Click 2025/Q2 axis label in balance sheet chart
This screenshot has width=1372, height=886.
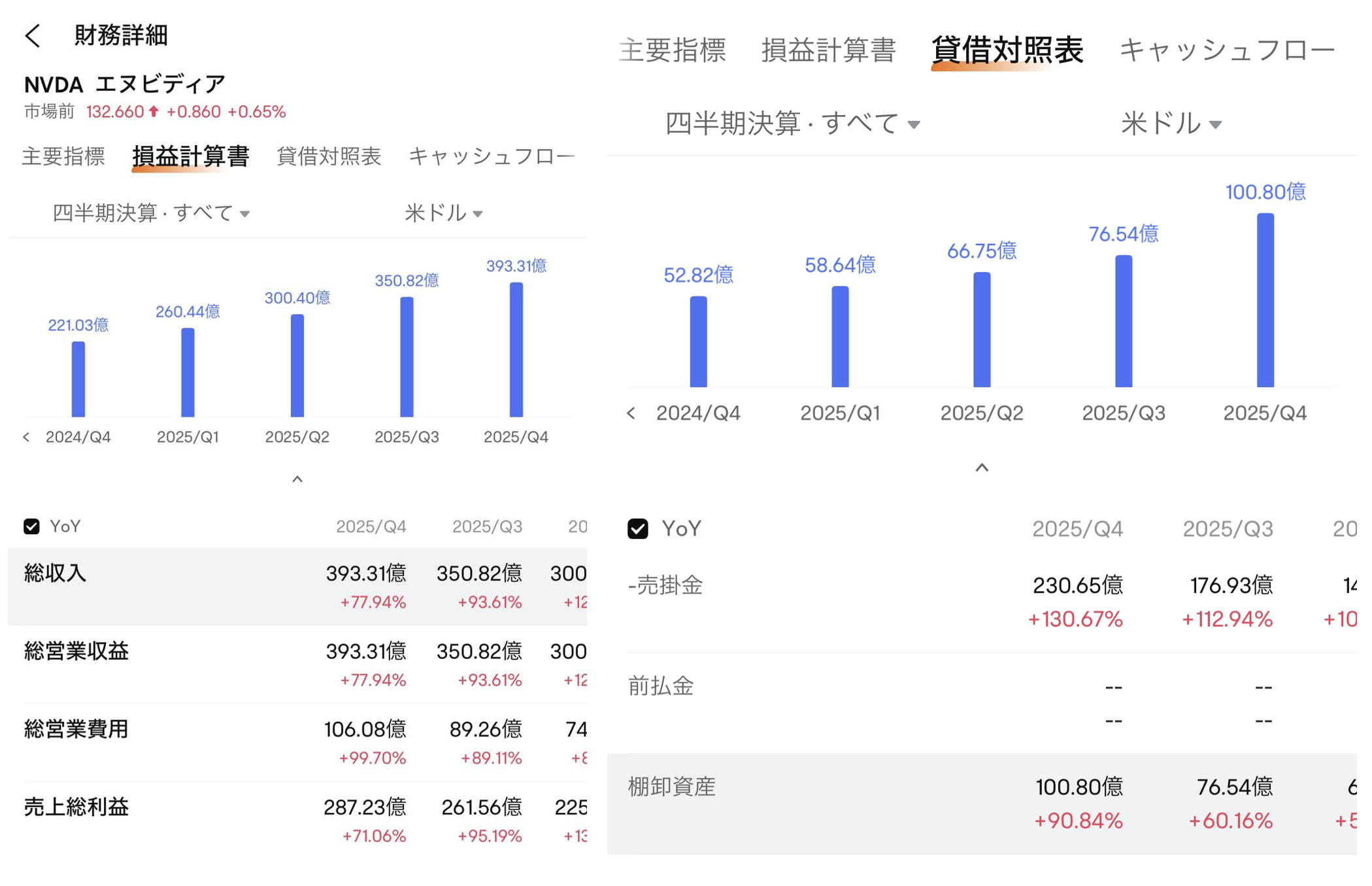pos(982,413)
